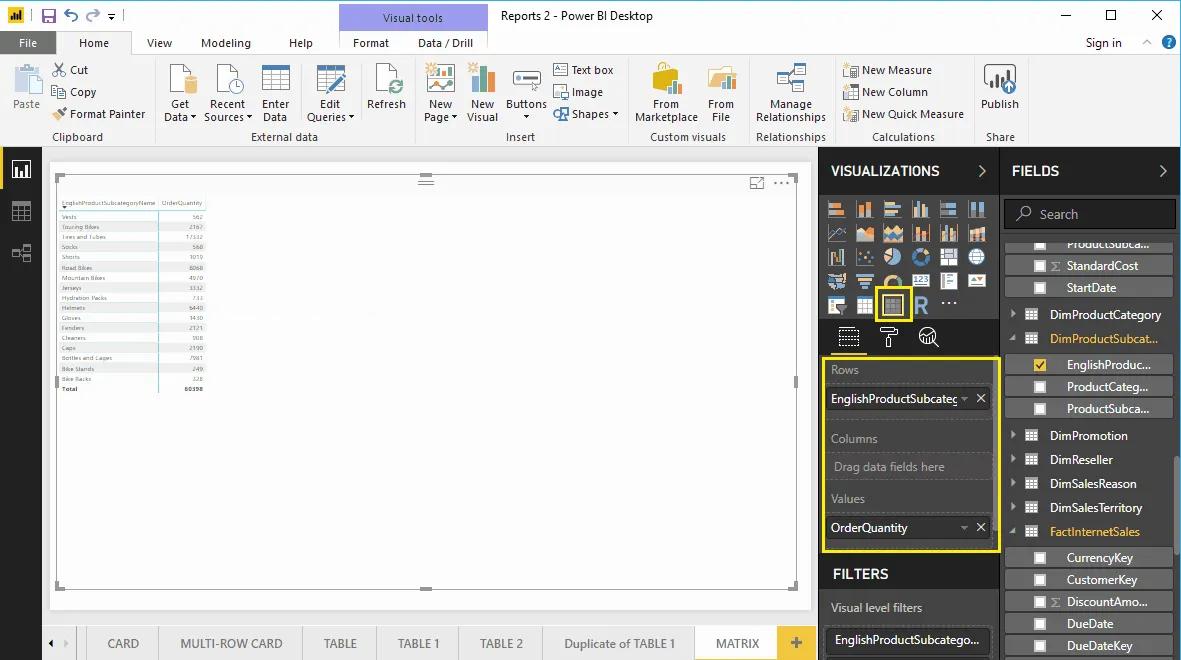This screenshot has width=1181, height=660.
Task: Enable the StartDate field checkbox
Action: (x=1038, y=287)
